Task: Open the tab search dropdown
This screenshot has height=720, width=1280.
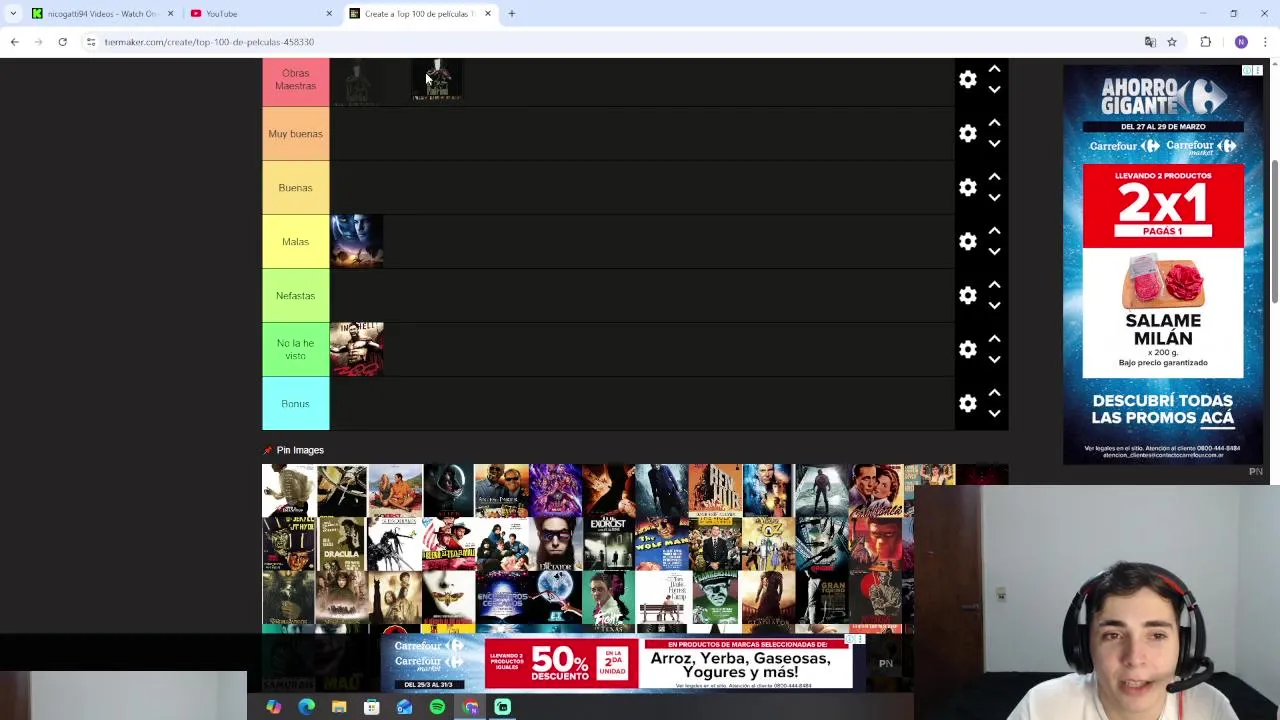Action: [13, 14]
